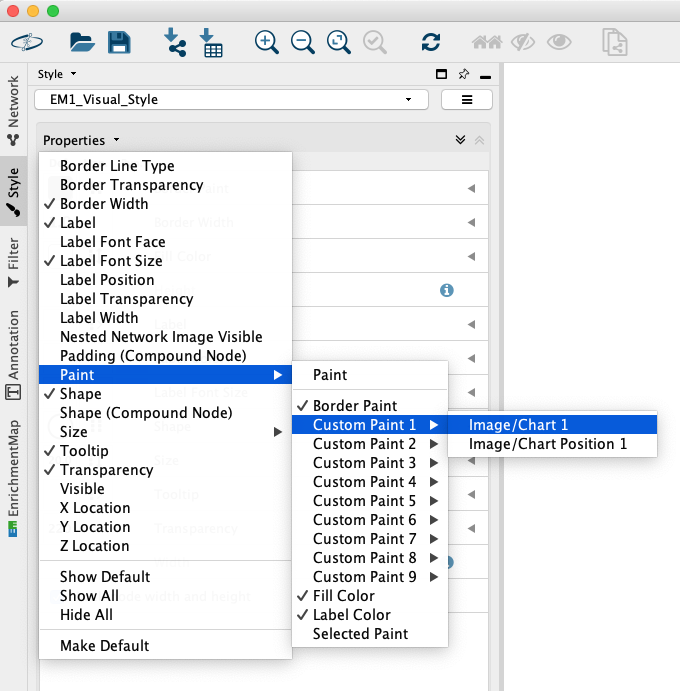Pin the Style panel
Screen dimensions: 680x691
pyautogui.click(x=464, y=74)
